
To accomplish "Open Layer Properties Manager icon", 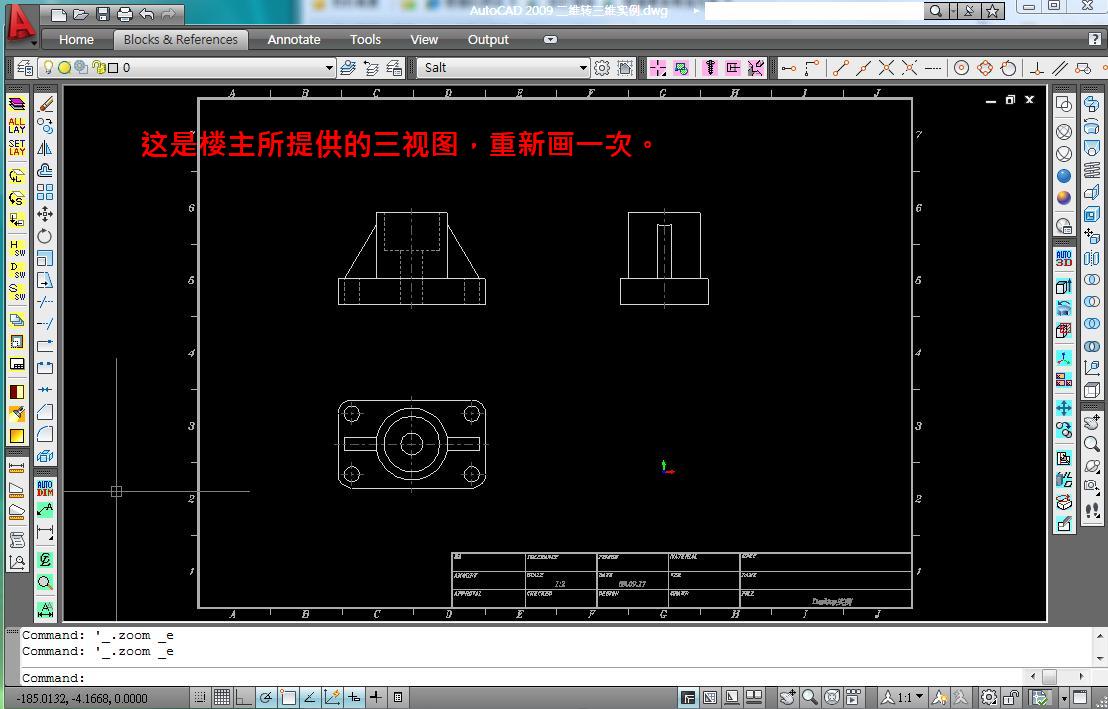I will point(25,68).
